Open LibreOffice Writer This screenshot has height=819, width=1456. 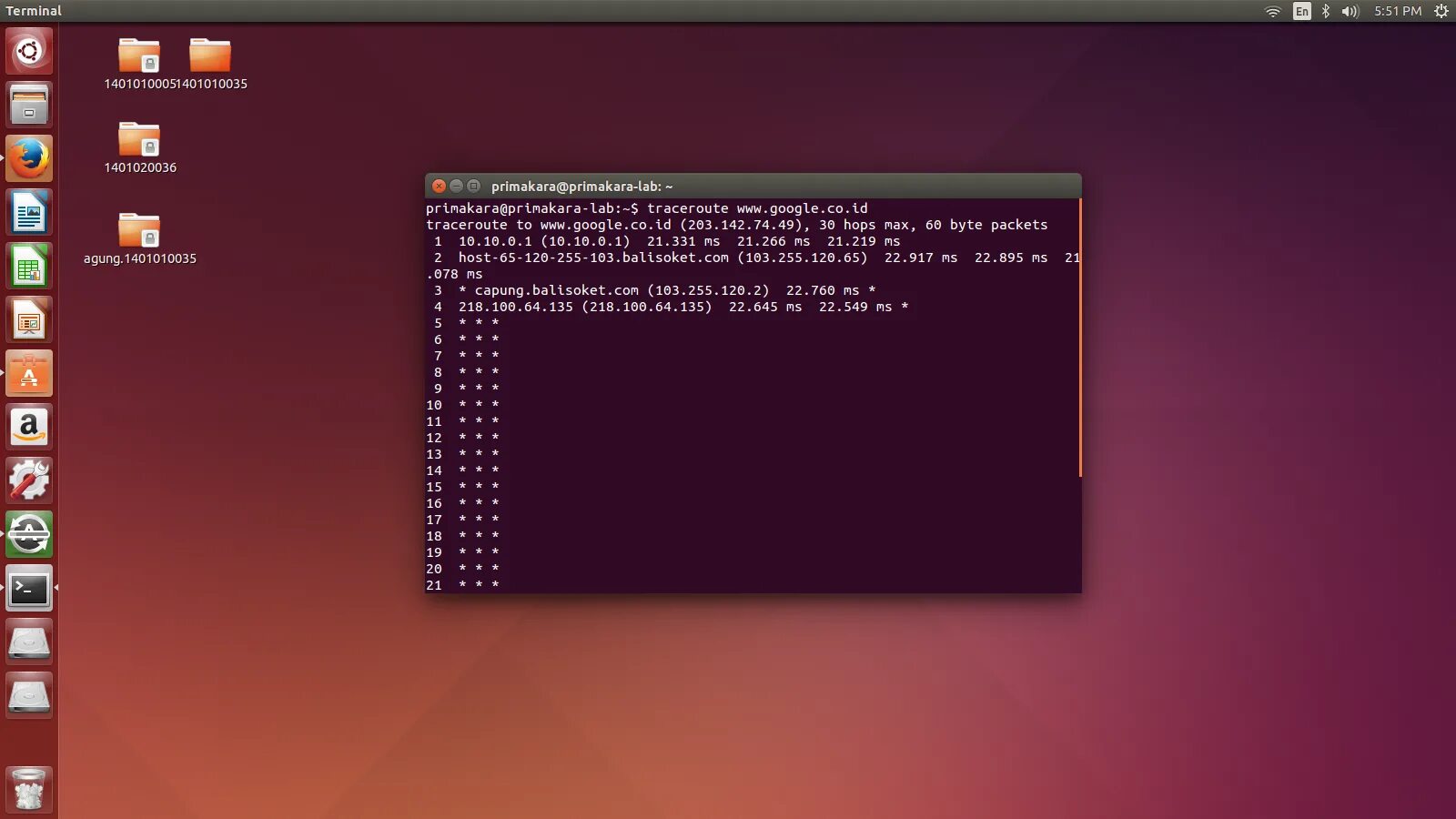click(29, 213)
